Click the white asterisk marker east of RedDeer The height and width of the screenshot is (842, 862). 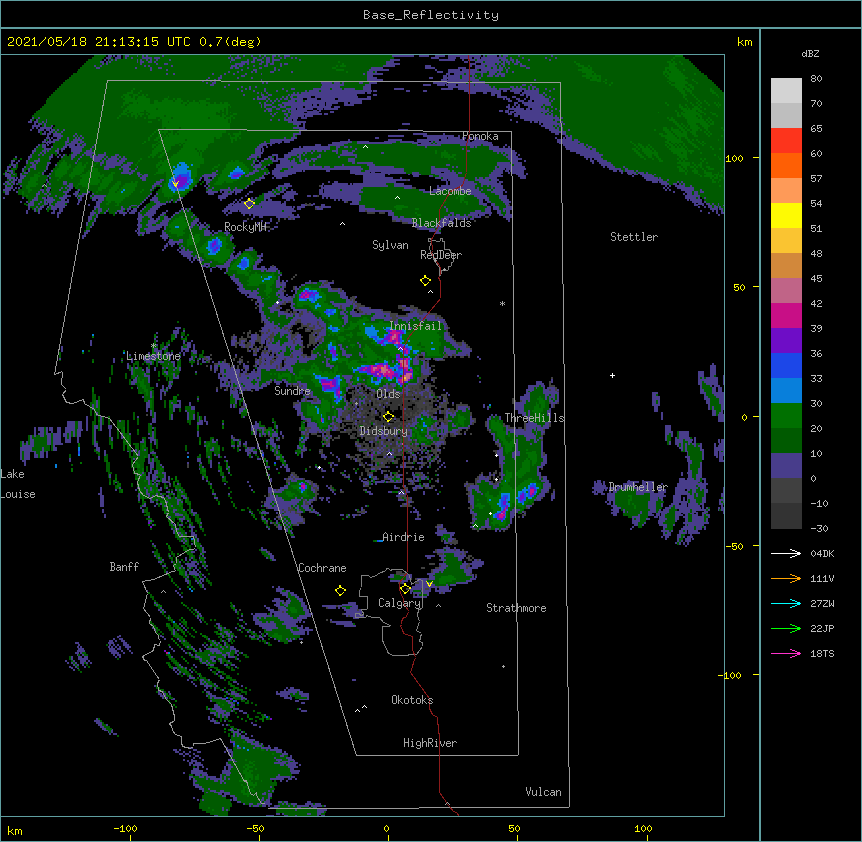pyautogui.click(x=502, y=304)
